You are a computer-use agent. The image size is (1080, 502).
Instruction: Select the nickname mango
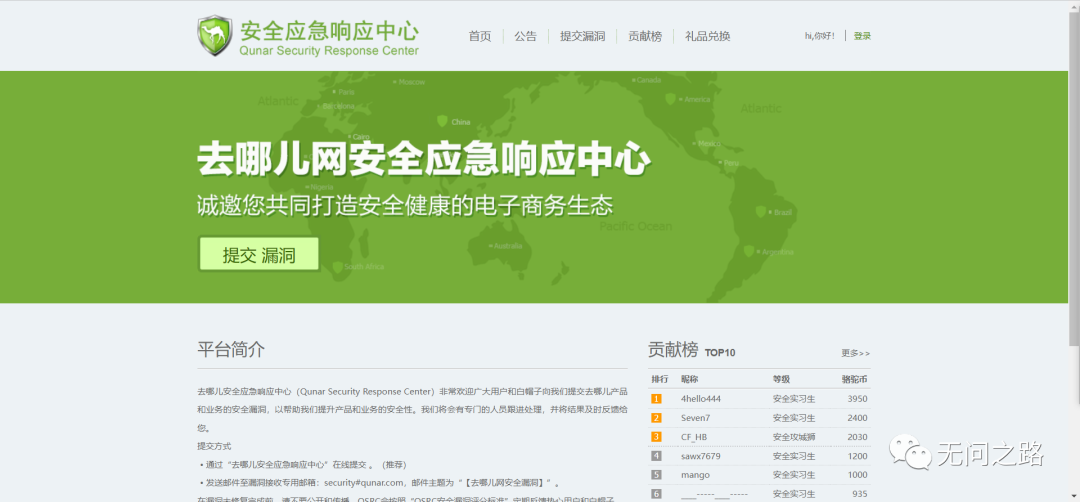click(x=696, y=475)
